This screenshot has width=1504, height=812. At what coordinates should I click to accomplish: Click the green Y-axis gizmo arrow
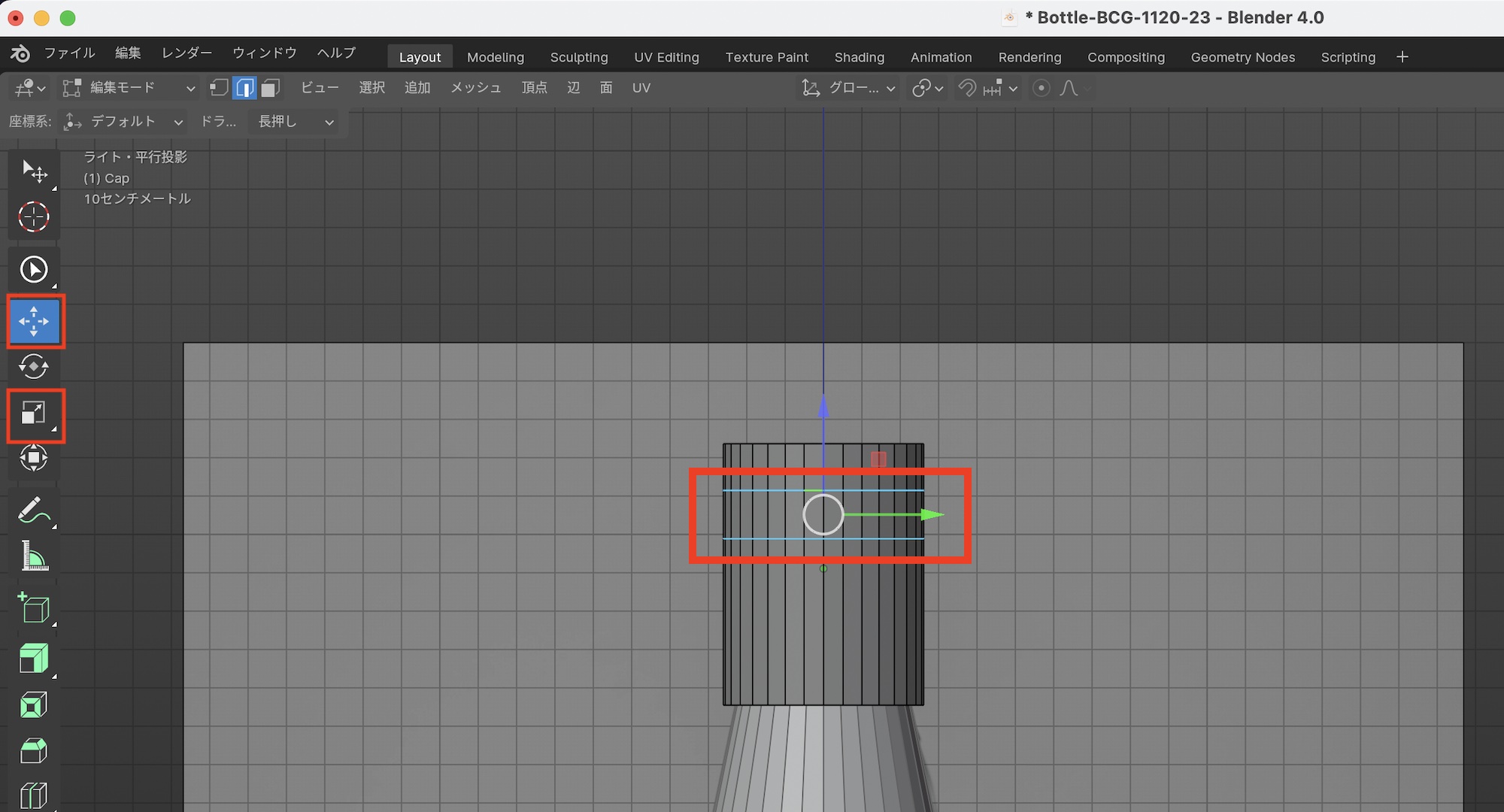[x=932, y=515]
